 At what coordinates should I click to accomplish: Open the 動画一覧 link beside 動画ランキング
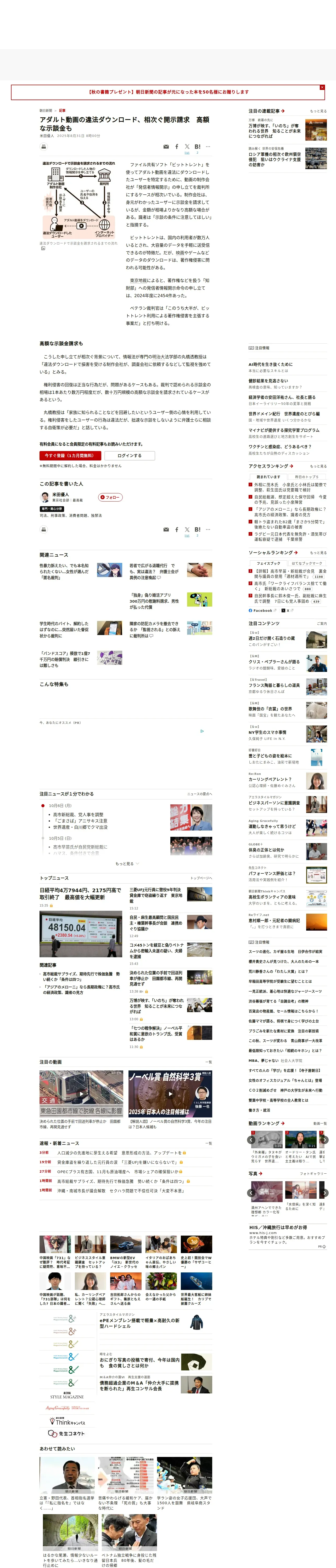click(320, 1124)
